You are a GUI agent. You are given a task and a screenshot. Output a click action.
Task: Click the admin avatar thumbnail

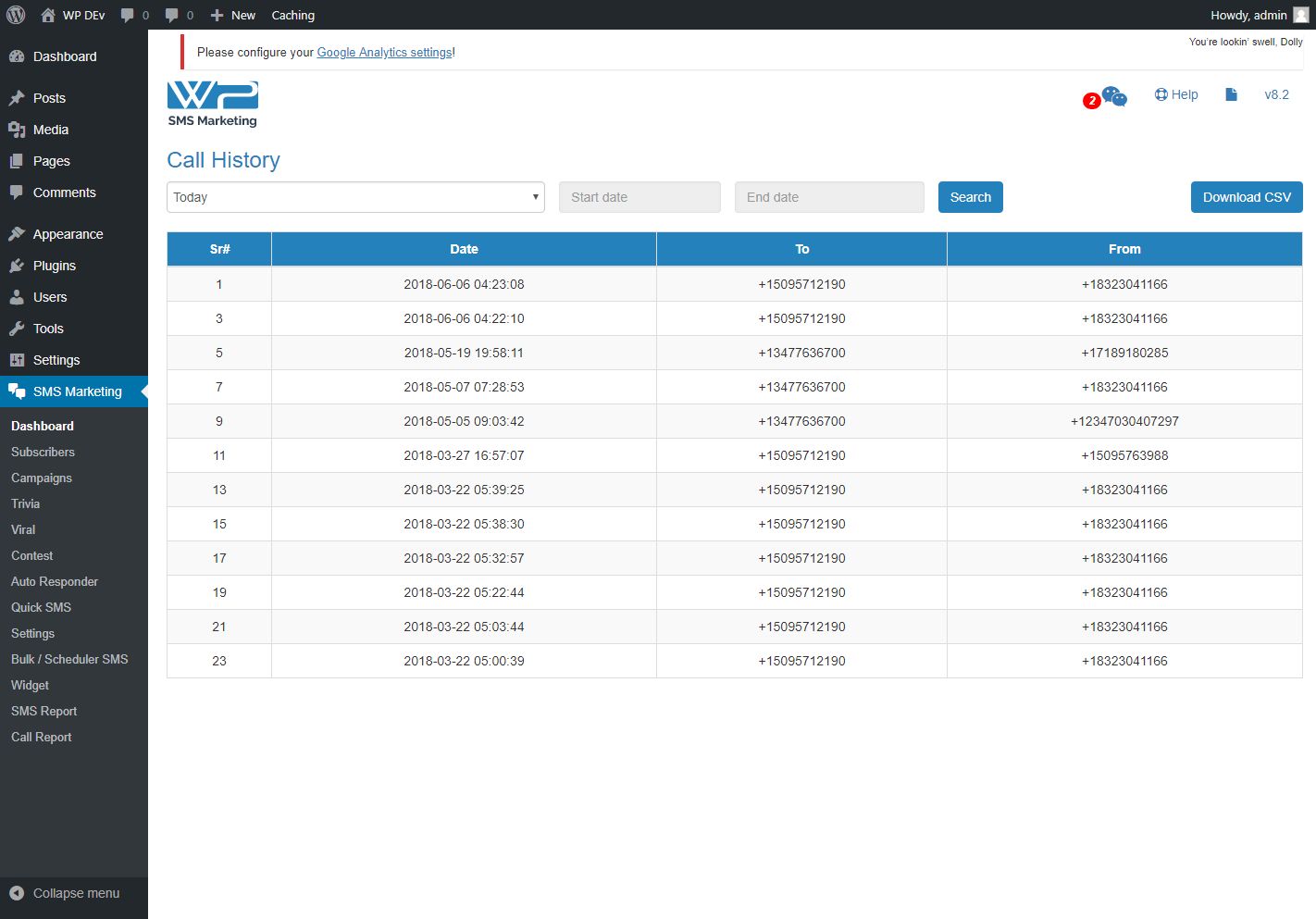pos(1300,15)
